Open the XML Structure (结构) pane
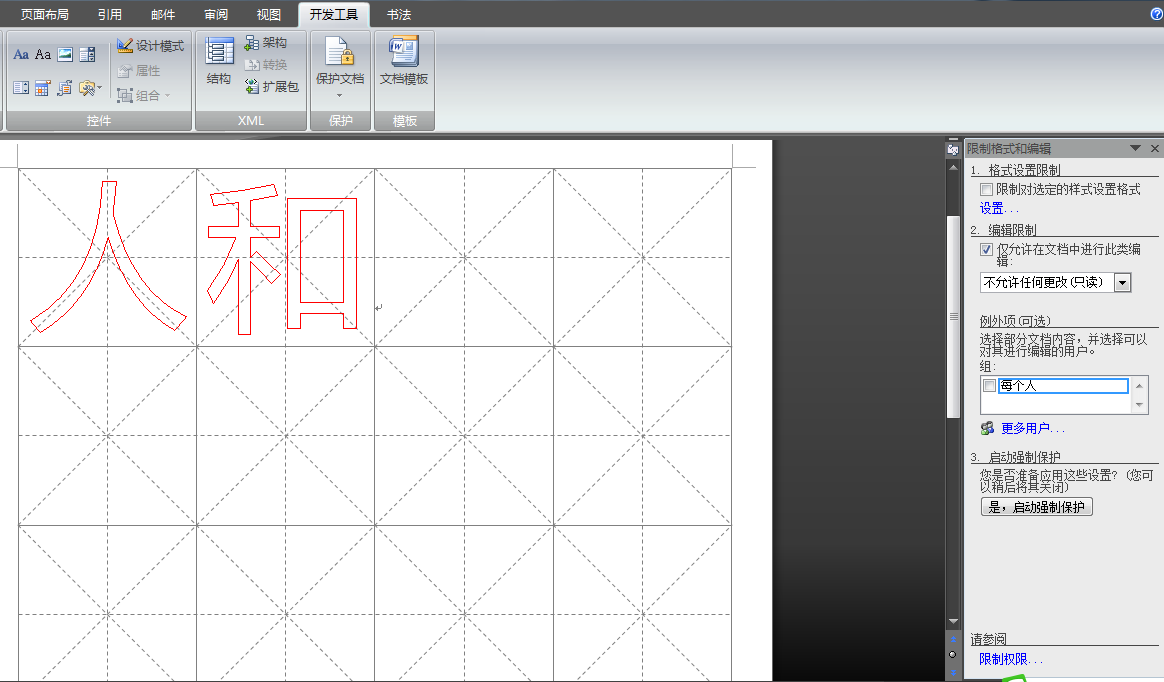1164x682 pixels. (x=219, y=62)
